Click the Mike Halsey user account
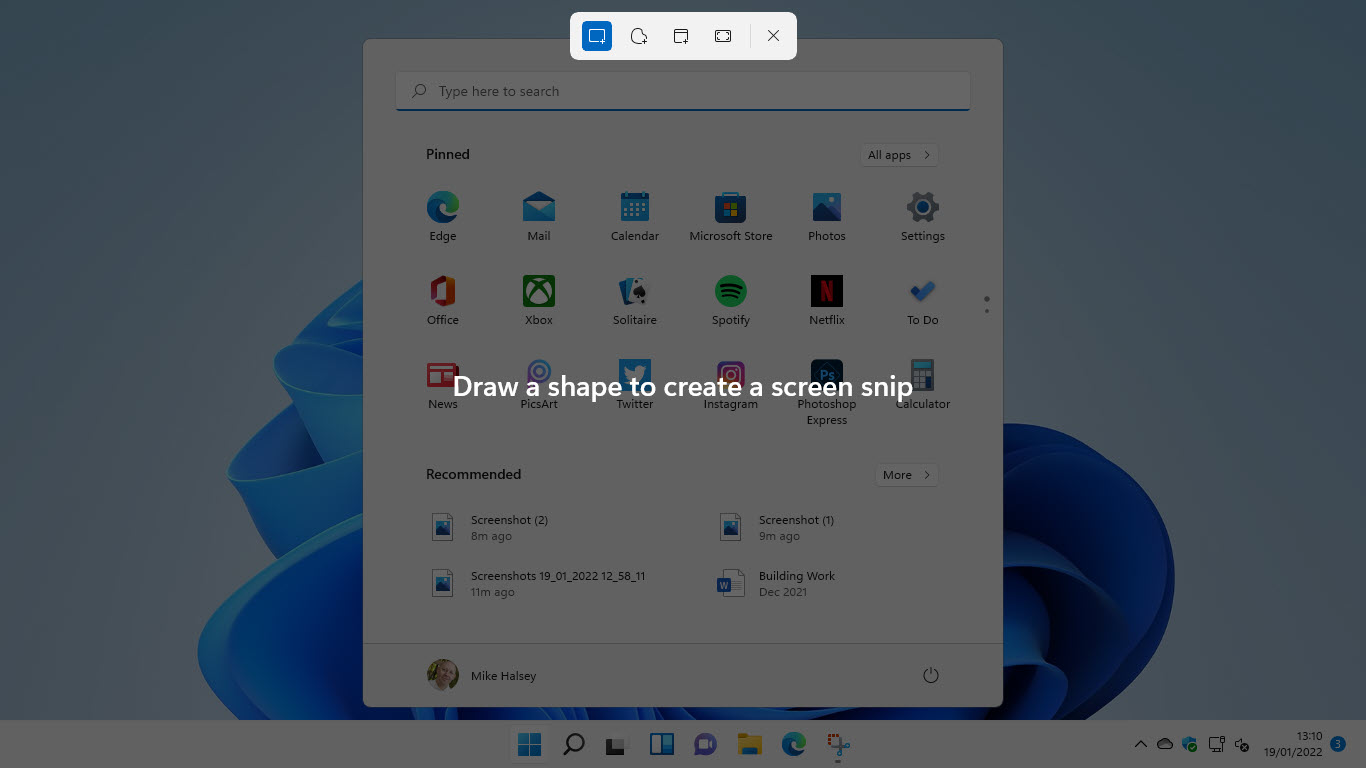Viewport: 1366px width, 768px height. click(x=482, y=676)
